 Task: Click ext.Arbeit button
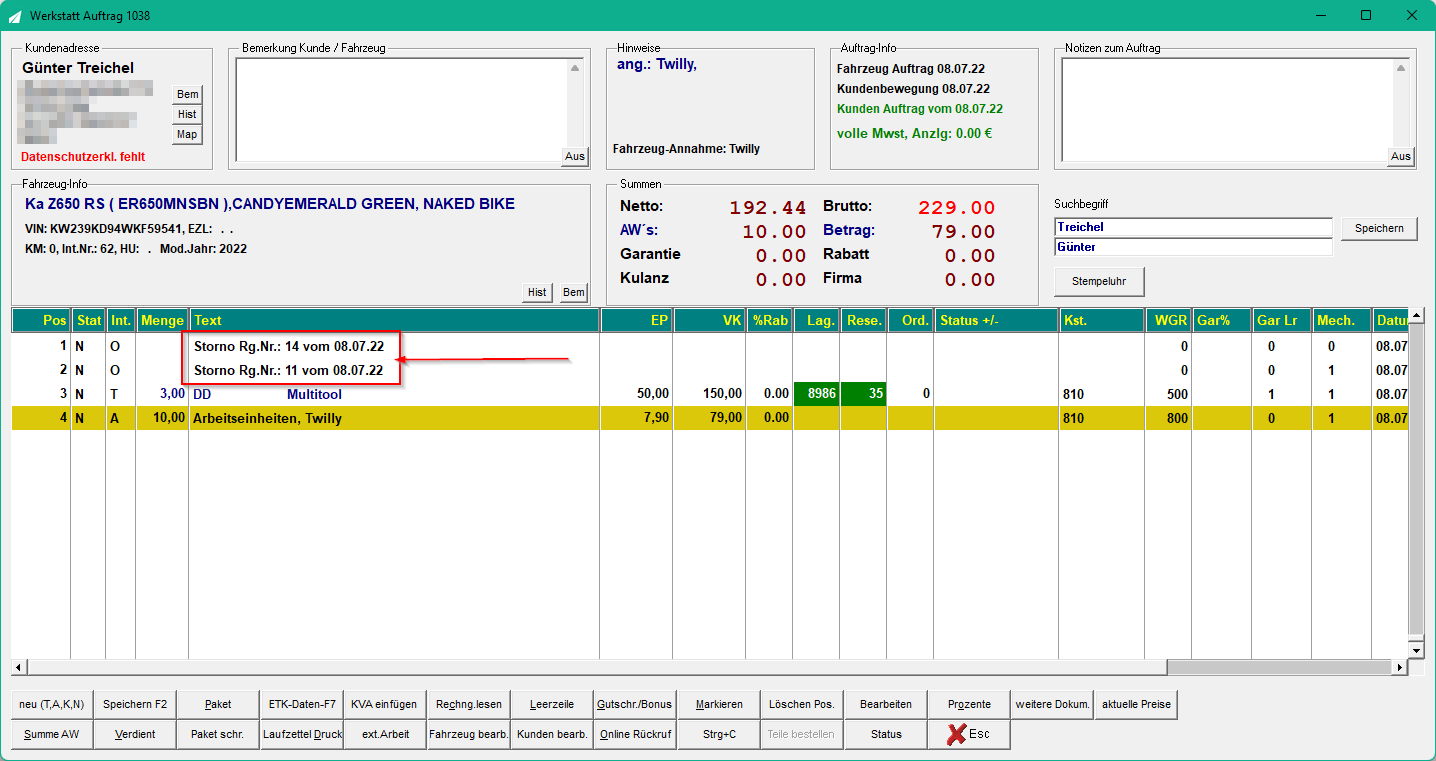click(385, 734)
